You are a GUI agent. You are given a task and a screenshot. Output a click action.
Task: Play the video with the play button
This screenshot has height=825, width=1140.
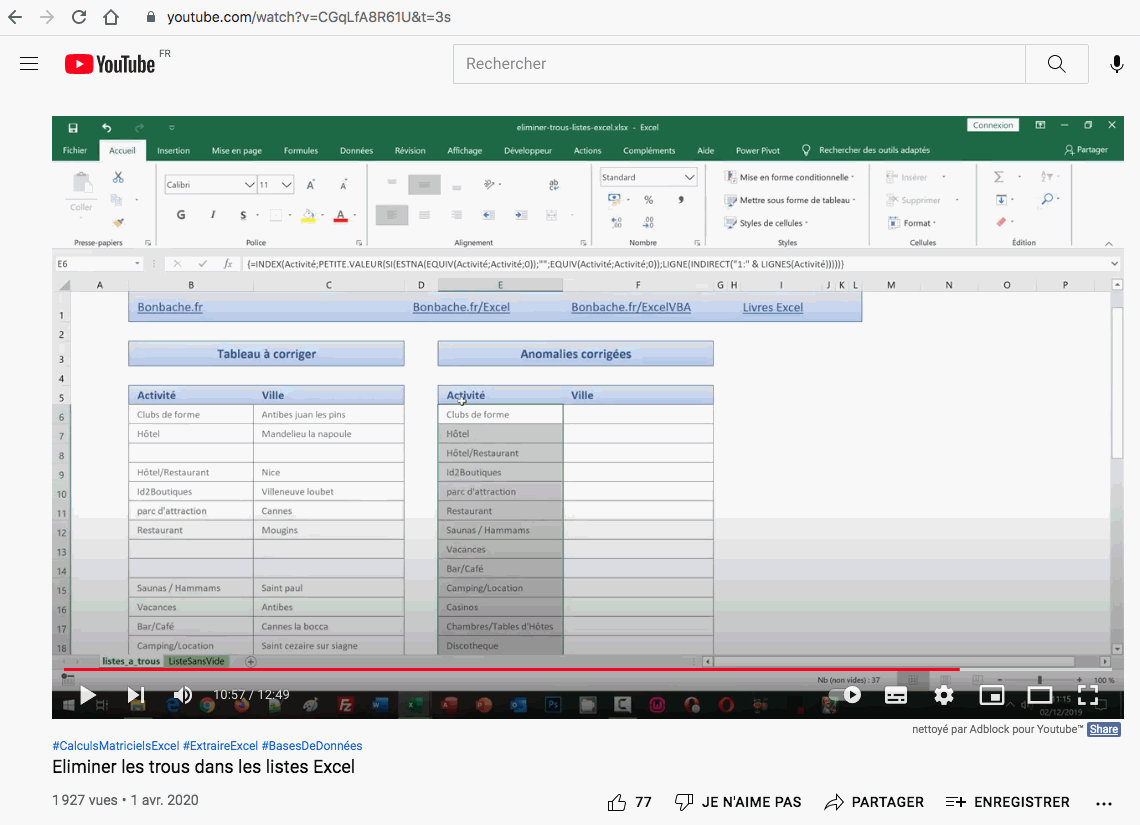tap(87, 694)
